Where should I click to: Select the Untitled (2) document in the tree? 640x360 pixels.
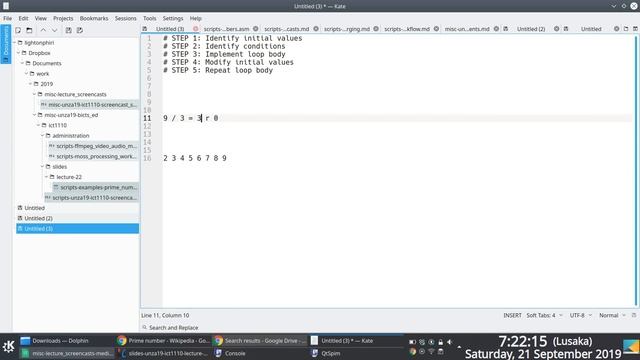coord(78,218)
